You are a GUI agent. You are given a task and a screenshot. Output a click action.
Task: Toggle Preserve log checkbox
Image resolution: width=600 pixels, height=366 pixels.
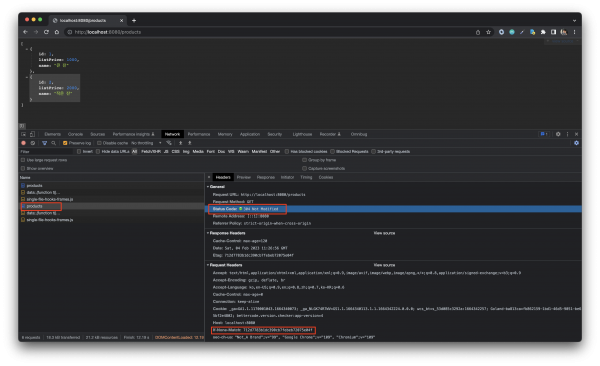click(65, 143)
